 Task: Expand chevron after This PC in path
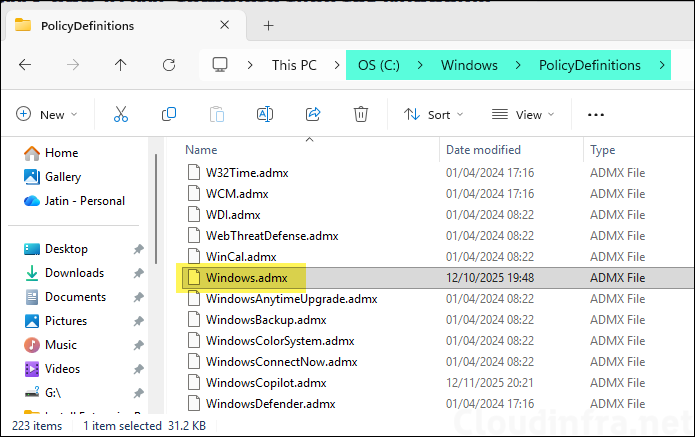tap(337, 65)
